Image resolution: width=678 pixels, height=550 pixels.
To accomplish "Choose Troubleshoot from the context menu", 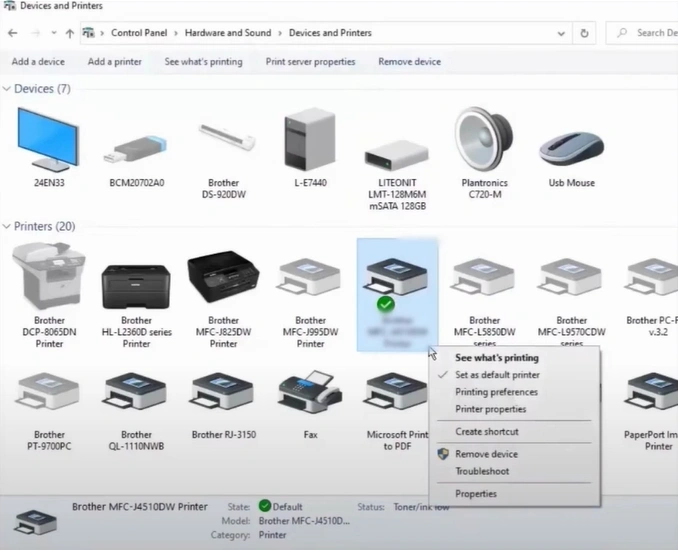I will point(482,471).
